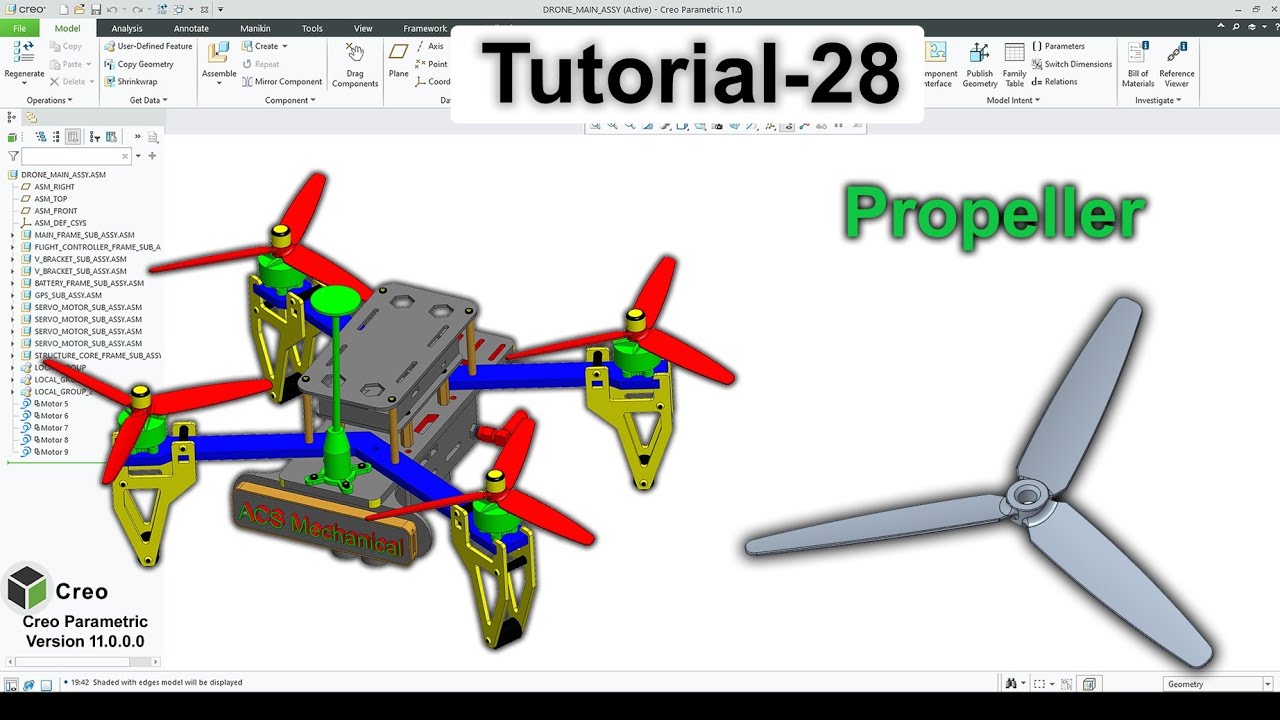
Task: Choose Copy Geometry in Get Data
Action: 139,64
